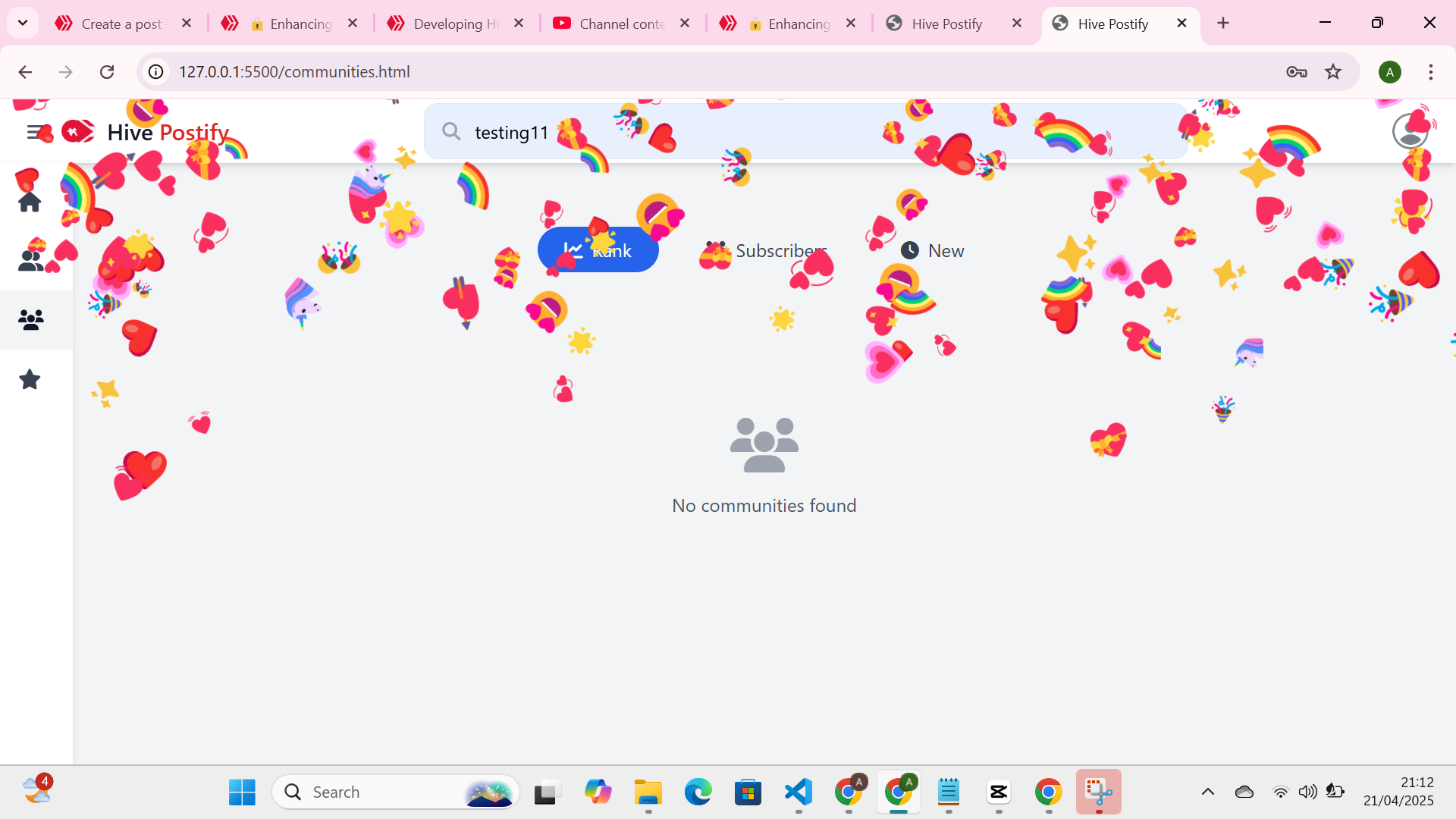Open the volume speaker control

[x=1307, y=792]
